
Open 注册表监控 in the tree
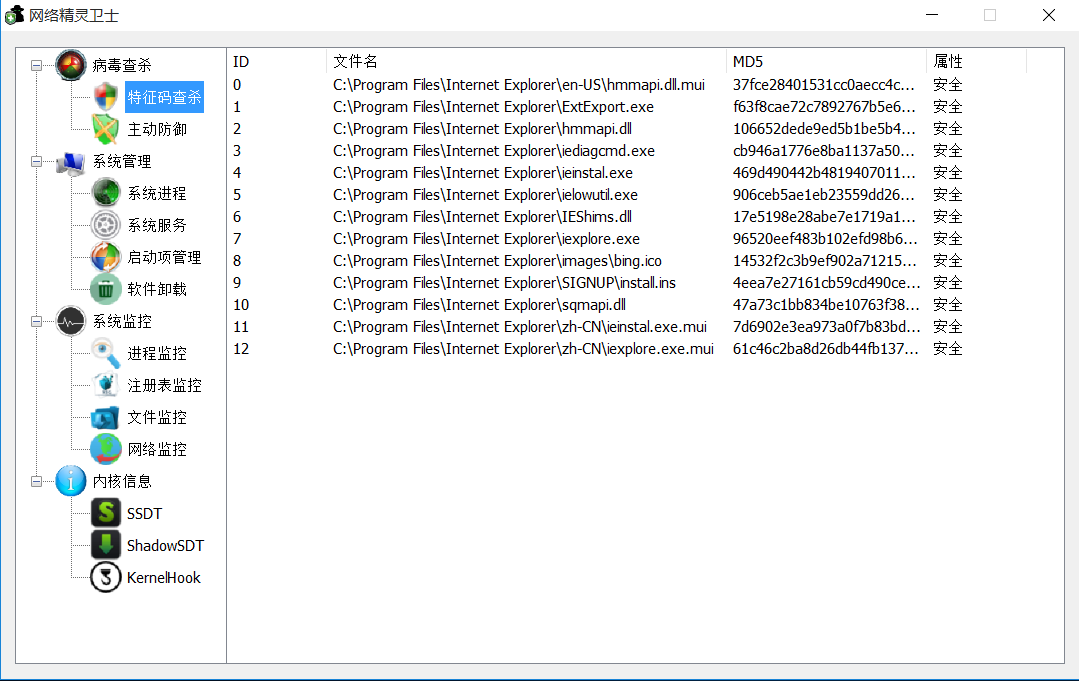164,385
